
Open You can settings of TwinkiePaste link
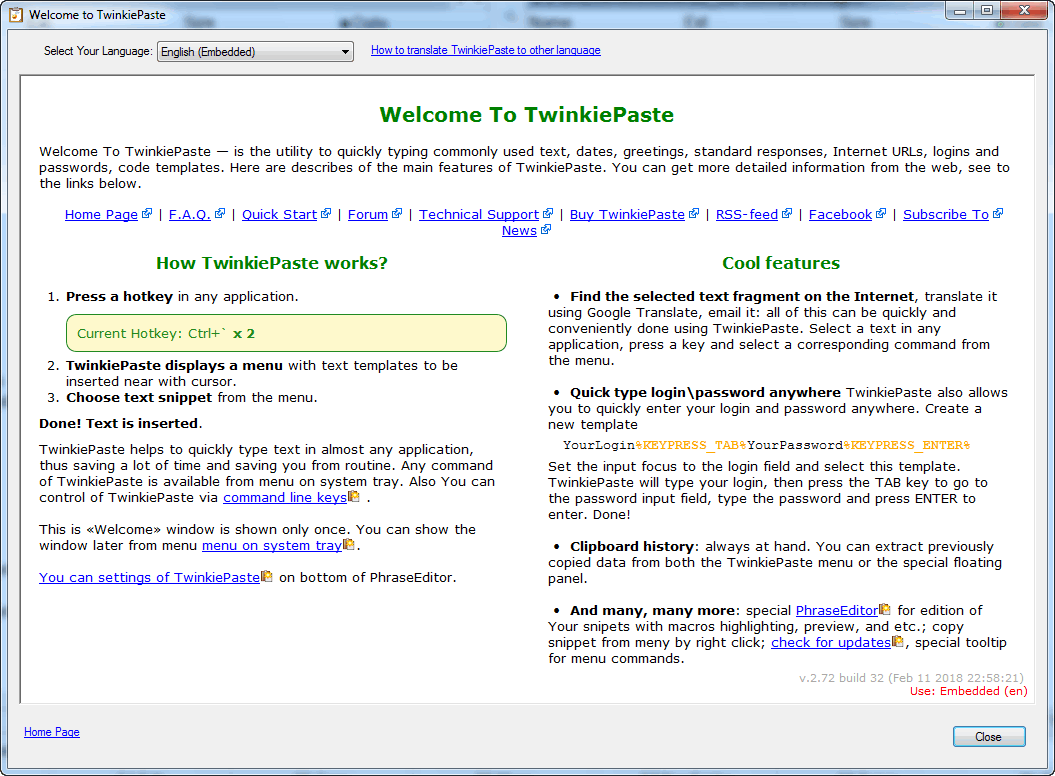pyautogui.click(x=149, y=577)
